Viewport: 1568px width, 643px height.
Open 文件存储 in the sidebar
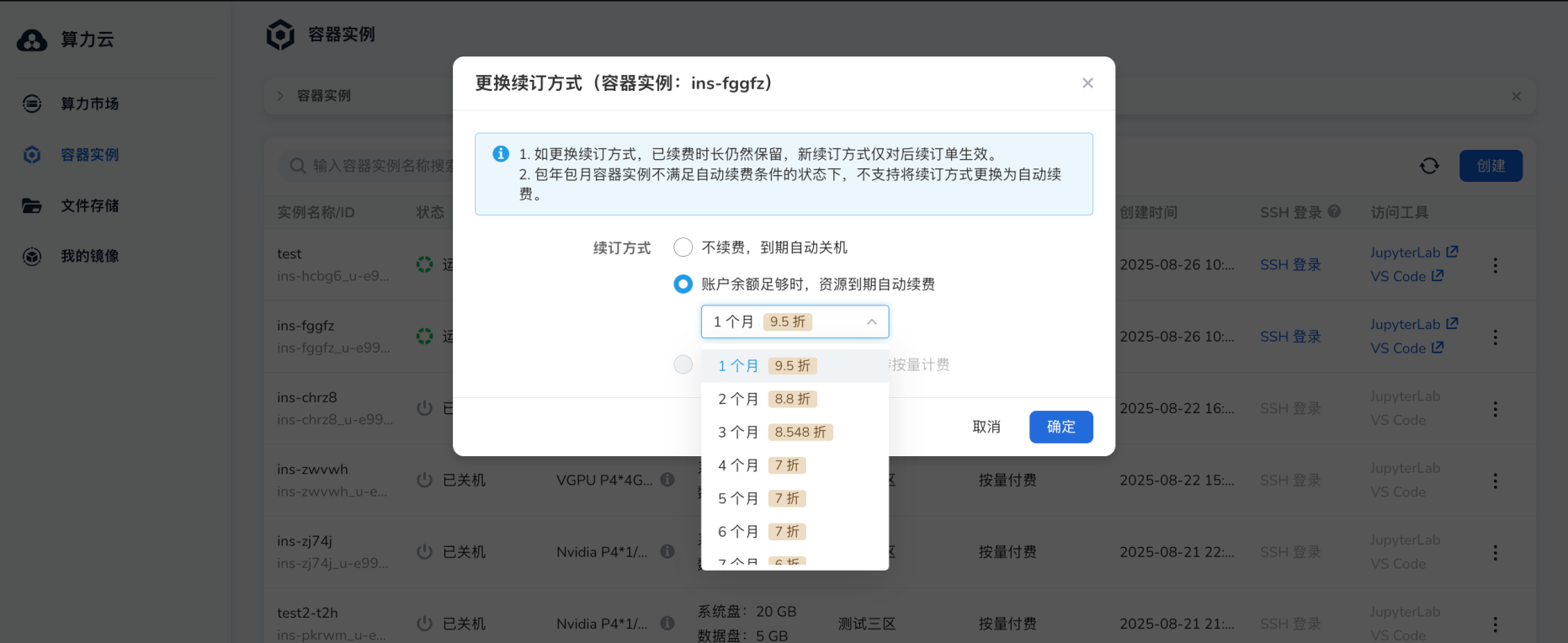coord(90,205)
